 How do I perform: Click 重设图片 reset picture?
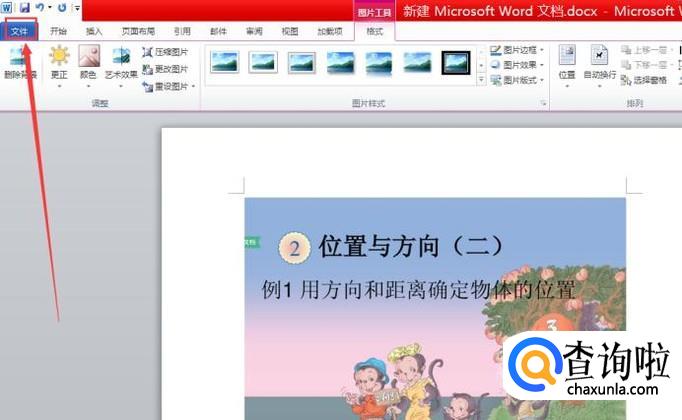[165, 87]
